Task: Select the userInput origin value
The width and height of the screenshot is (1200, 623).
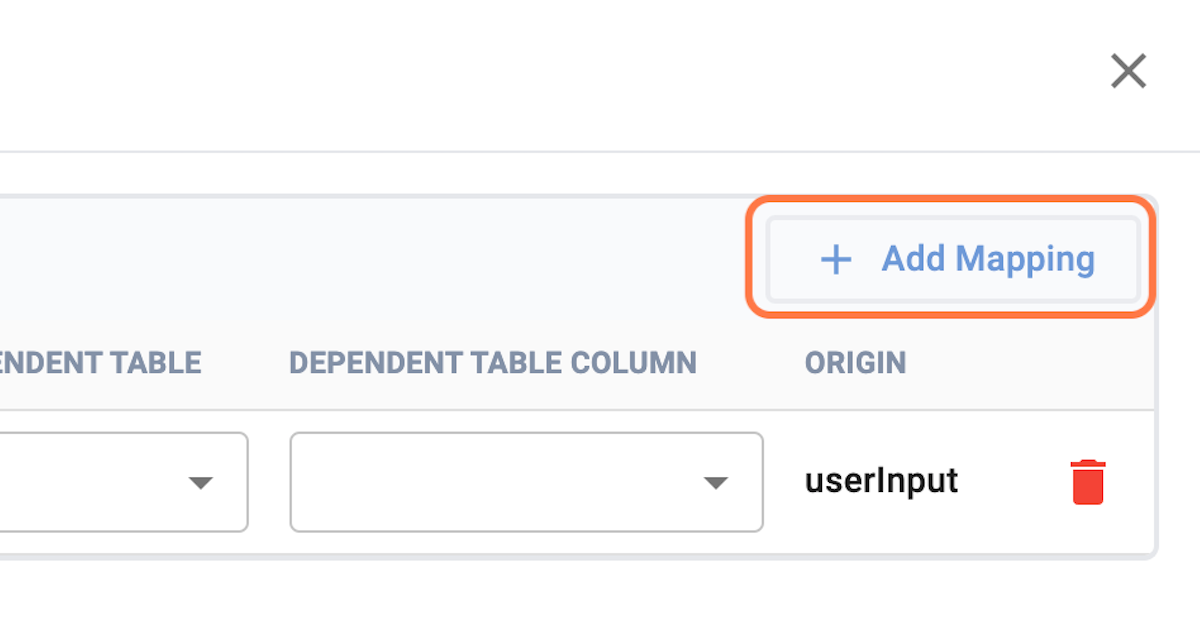Action: tap(881, 481)
